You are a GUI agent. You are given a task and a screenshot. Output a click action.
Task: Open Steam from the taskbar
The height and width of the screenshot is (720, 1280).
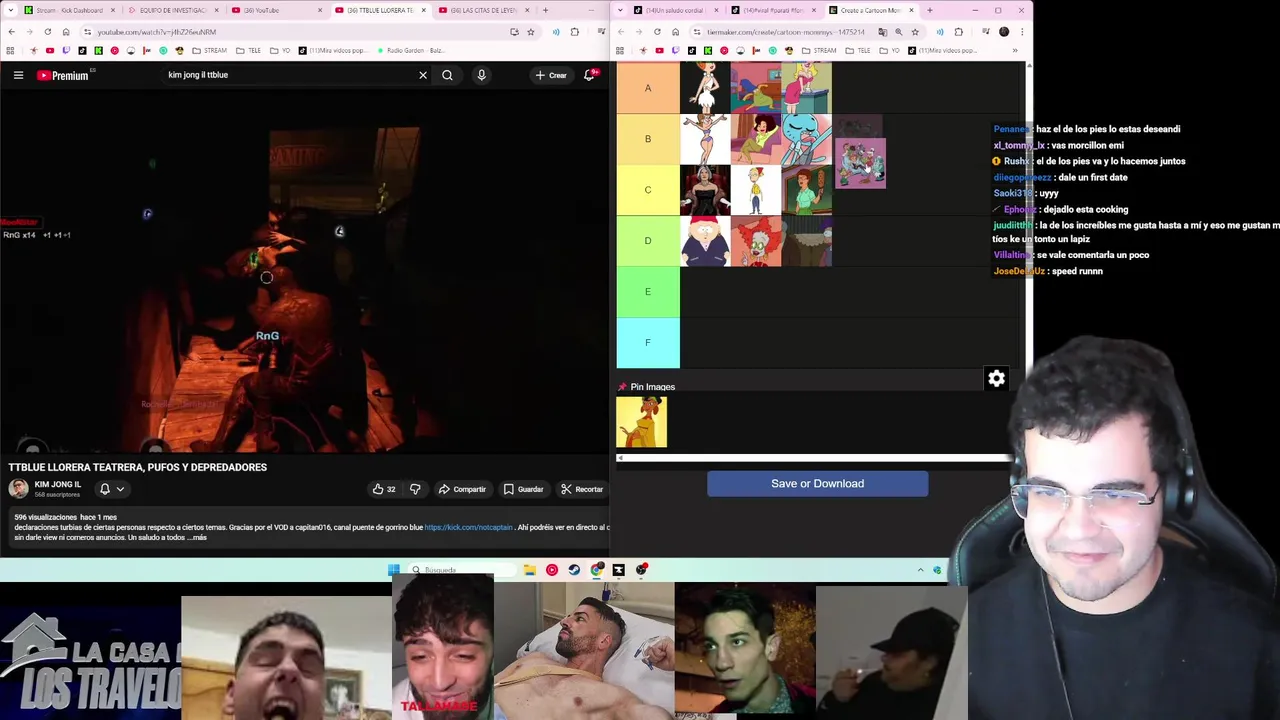tap(574, 570)
